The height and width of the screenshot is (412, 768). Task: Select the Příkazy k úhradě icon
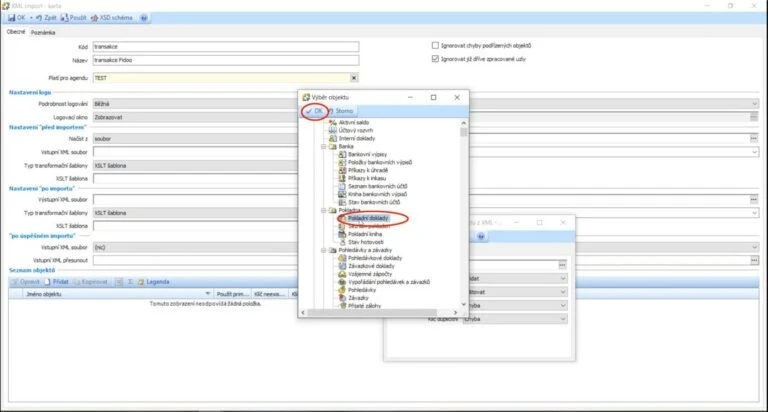[x=342, y=170]
